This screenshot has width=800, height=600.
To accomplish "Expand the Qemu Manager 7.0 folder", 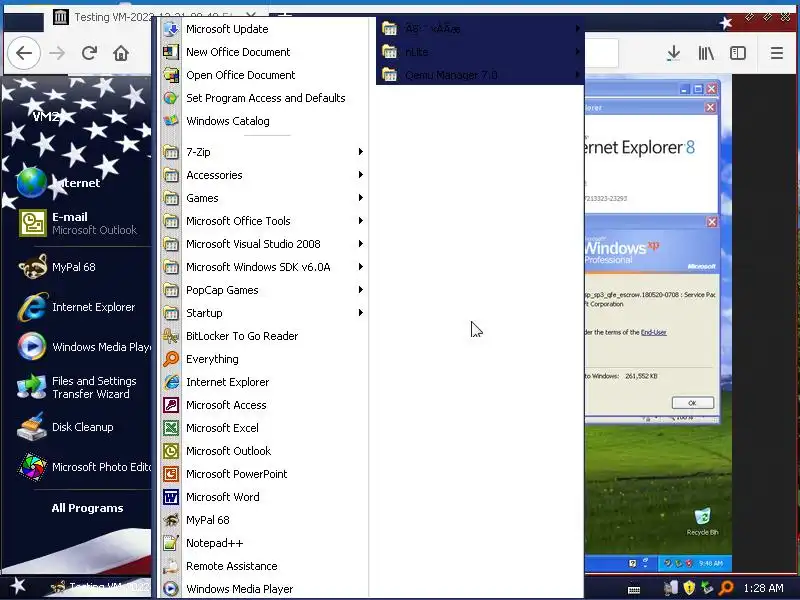I will [480, 75].
